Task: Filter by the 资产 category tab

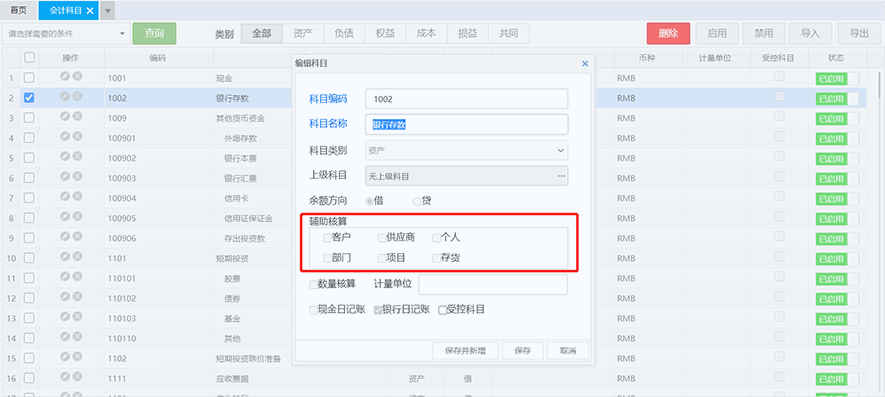Action: [x=303, y=33]
